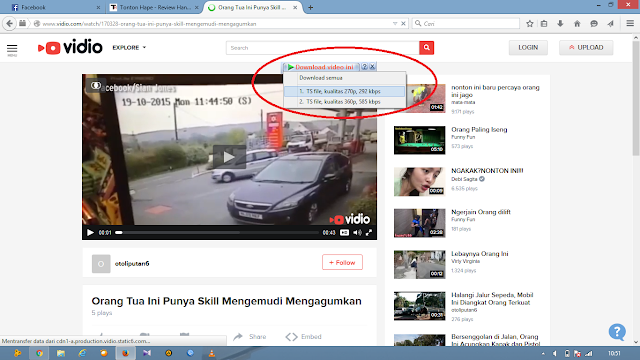Click the Firefox taskbar icon
This screenshot has width=640, height=360.
pos(125,353)
